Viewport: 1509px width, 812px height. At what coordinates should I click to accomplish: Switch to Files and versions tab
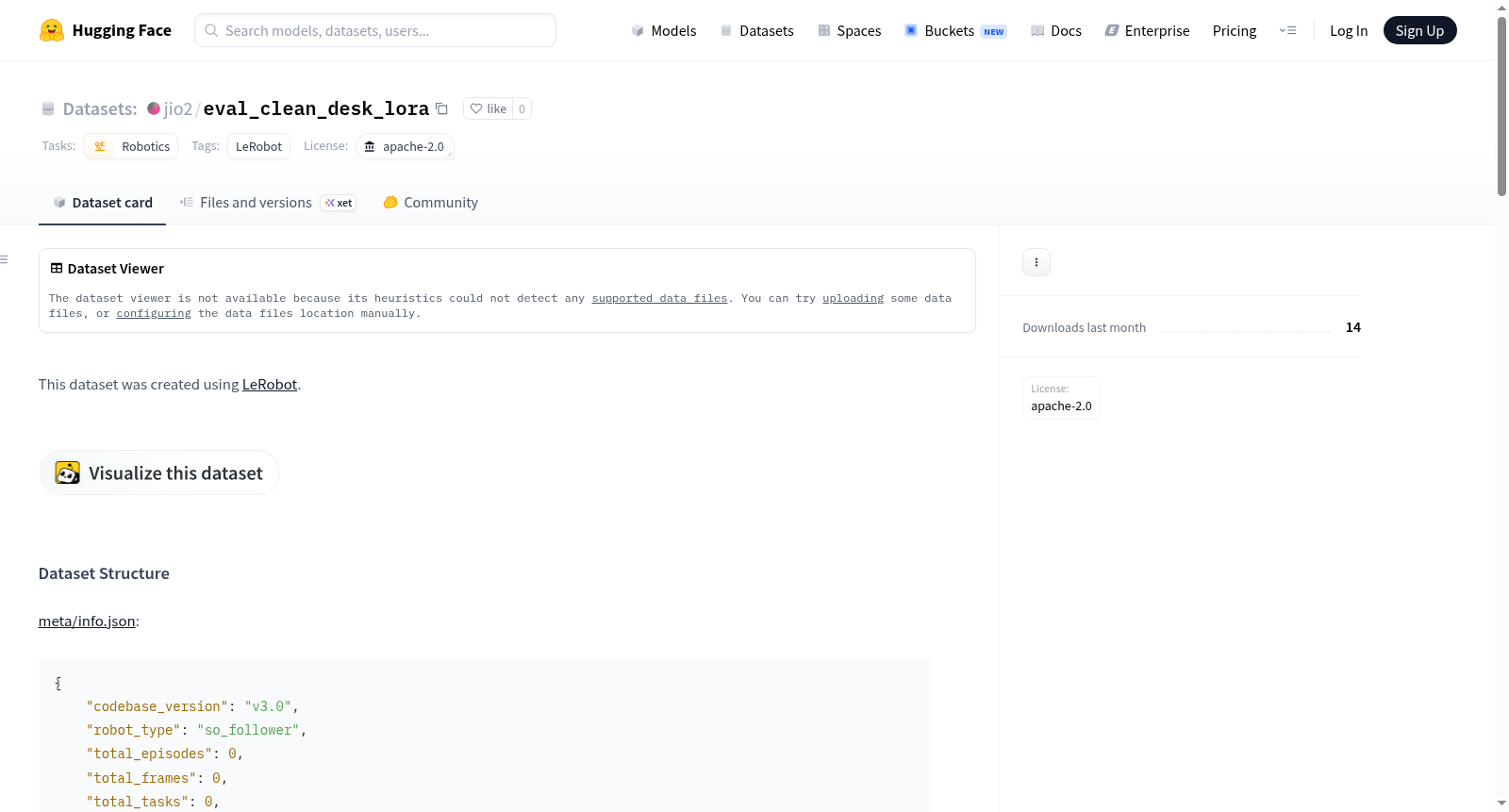(x=267, y=203)
